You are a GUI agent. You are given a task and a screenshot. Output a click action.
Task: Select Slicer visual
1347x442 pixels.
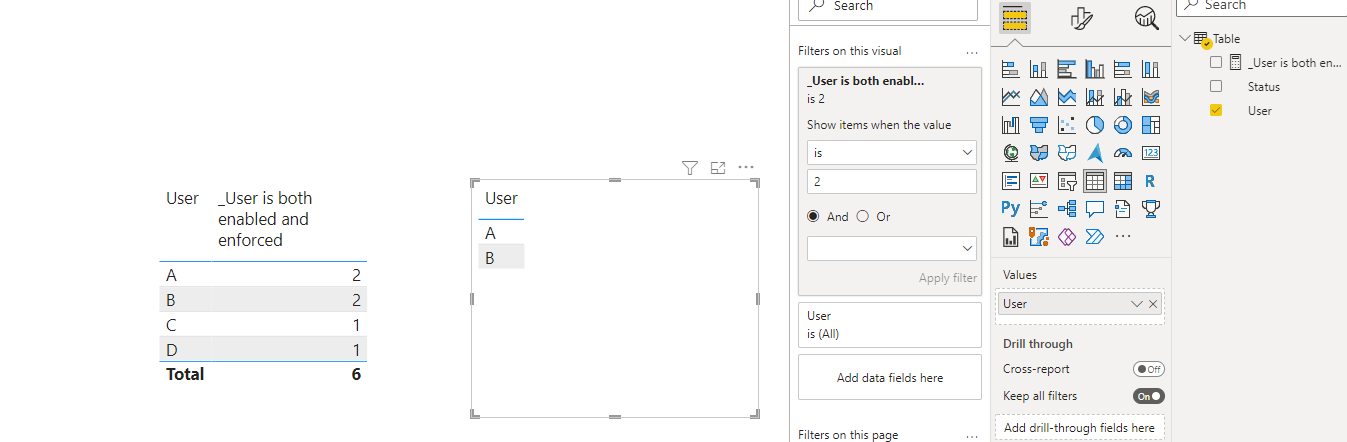tap(1067, 181)
